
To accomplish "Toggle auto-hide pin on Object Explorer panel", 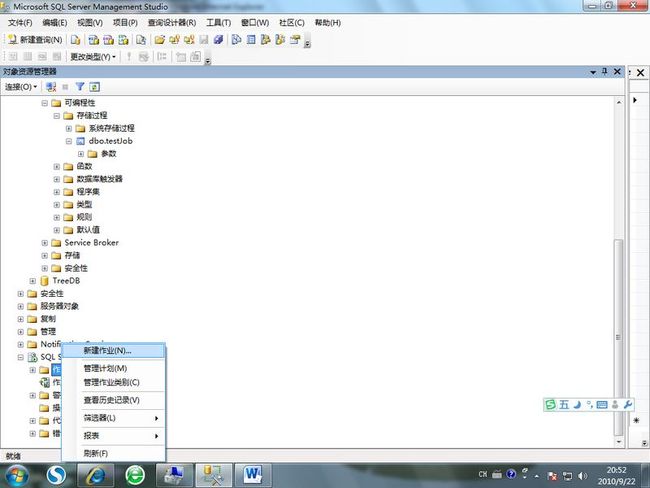I will (605, 72).
